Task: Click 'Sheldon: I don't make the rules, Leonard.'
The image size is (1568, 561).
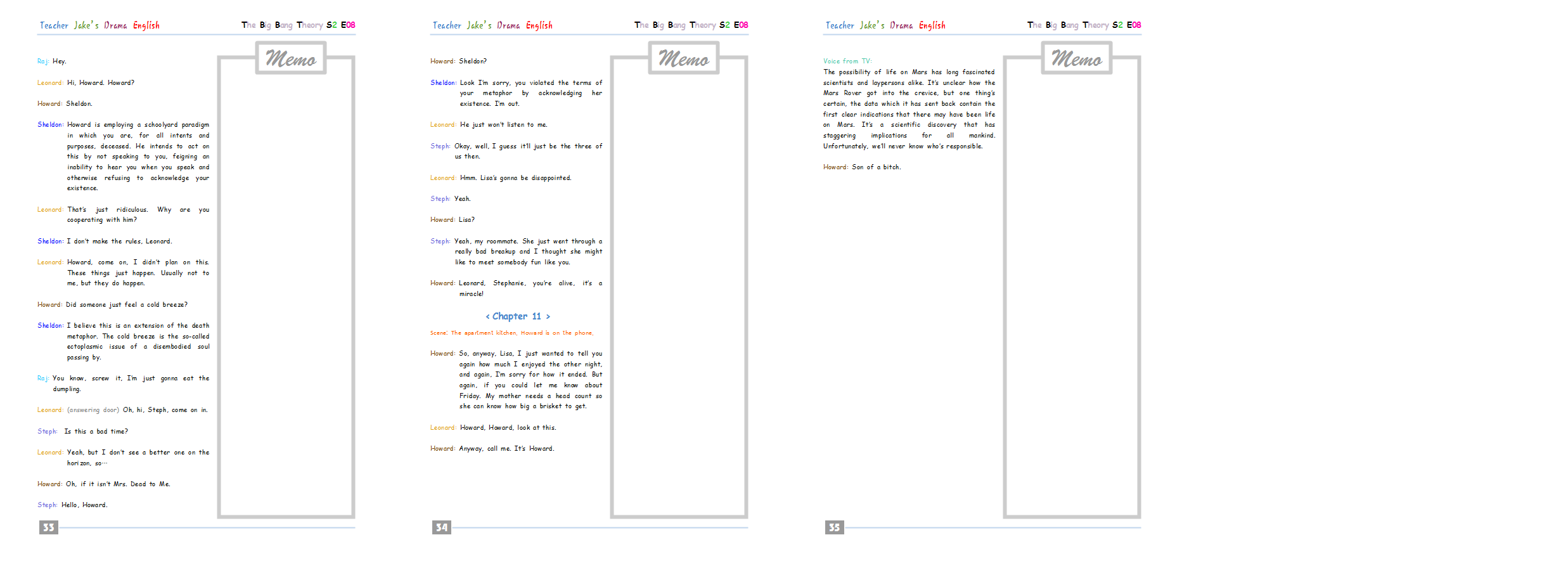Action: pyautogui.click(x=105, y=242)
